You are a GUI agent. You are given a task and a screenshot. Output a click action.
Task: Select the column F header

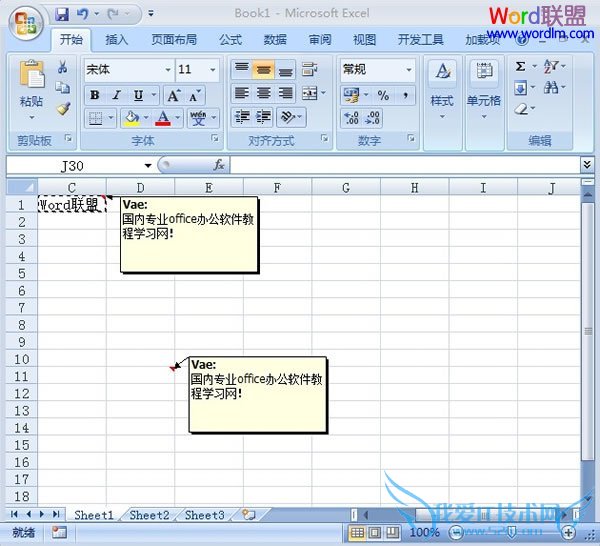tap(277, 187)
